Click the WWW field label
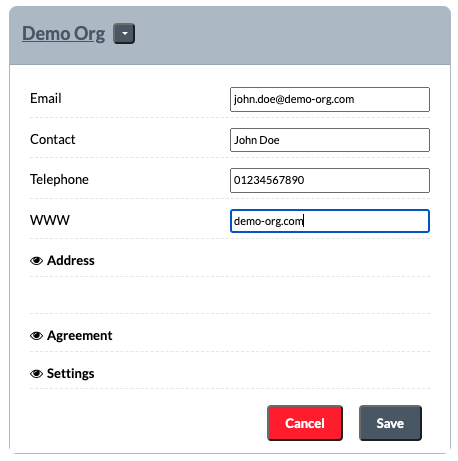This screenshot has height=461, width=458. 50,220
